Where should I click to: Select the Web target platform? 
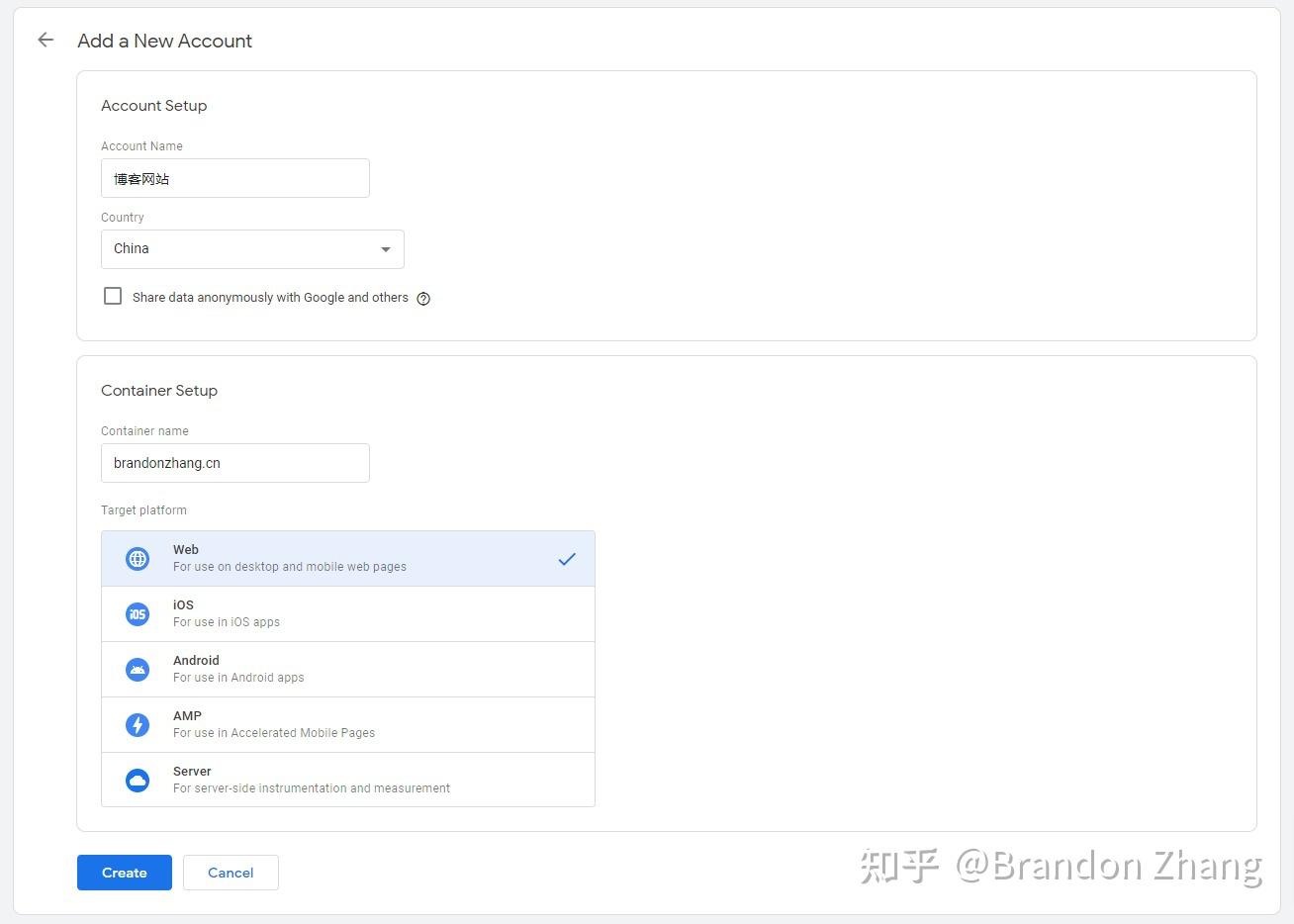(348, 559)
